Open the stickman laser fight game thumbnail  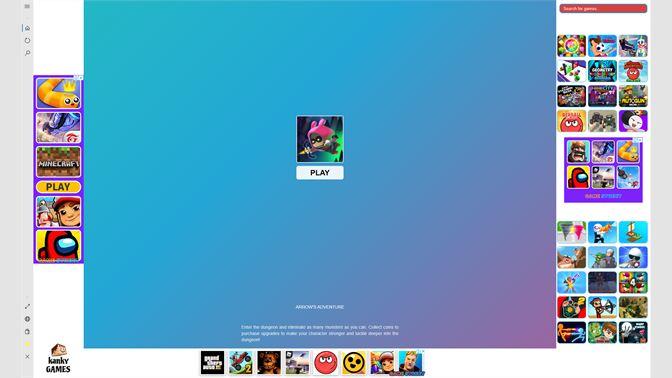tap(571, 332)
